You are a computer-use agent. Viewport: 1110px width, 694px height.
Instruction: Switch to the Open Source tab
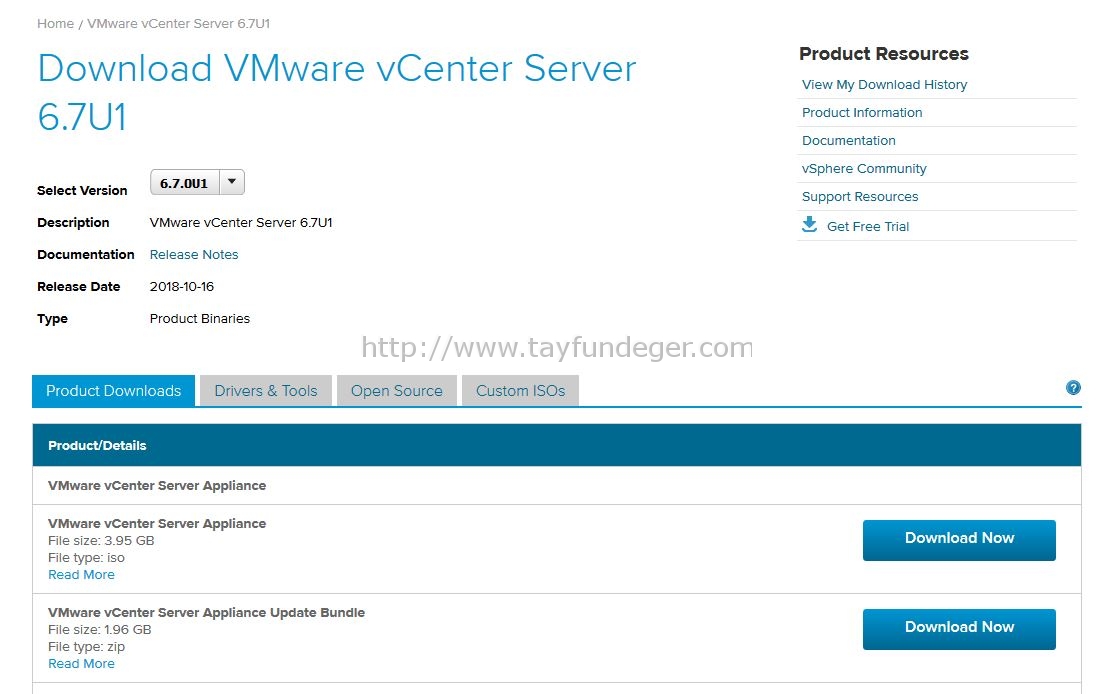[x=396, y=391]
